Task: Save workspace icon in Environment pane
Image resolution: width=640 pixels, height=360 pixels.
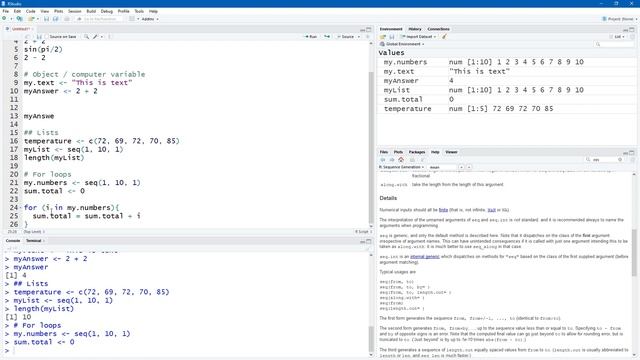Action: 392,37
